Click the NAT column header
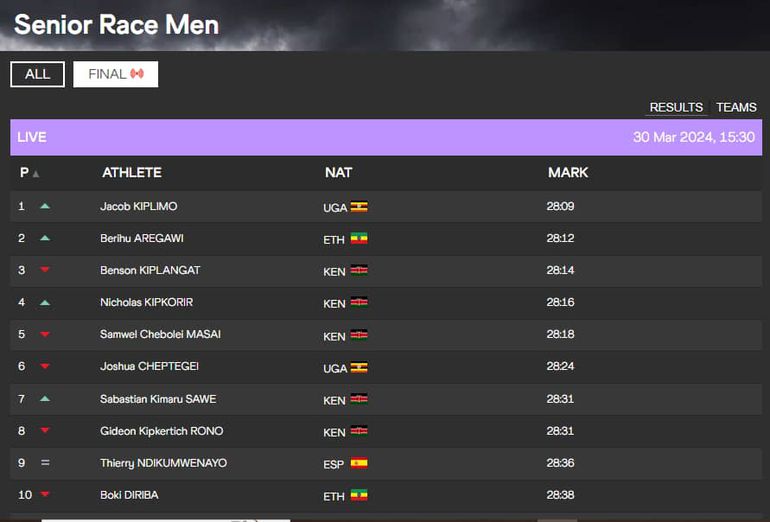Viewport: 770px width, 522px height. tap(338, 173)
